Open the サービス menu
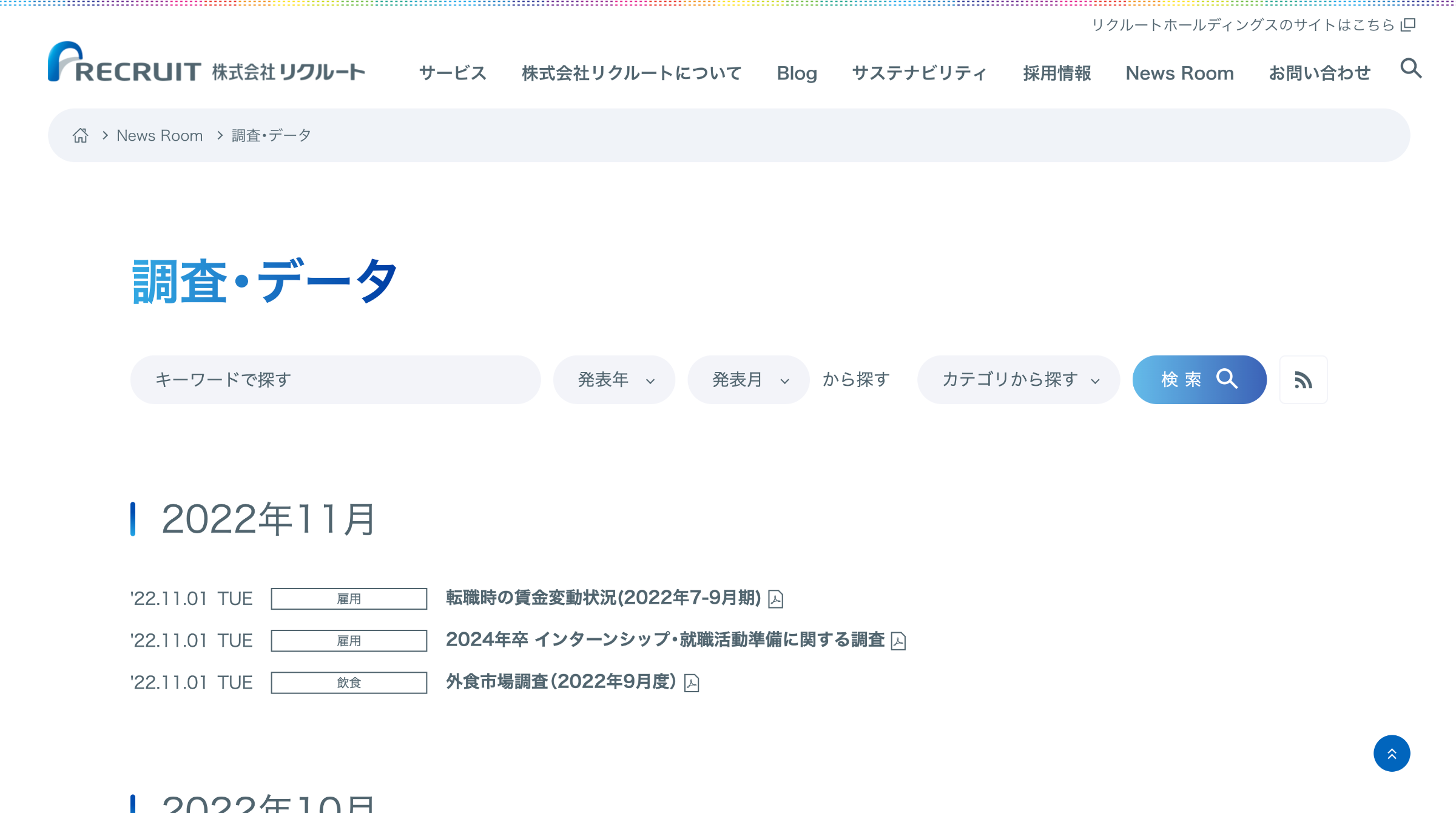The height and width of the screenshot is (813, 1456). point(453,73)
